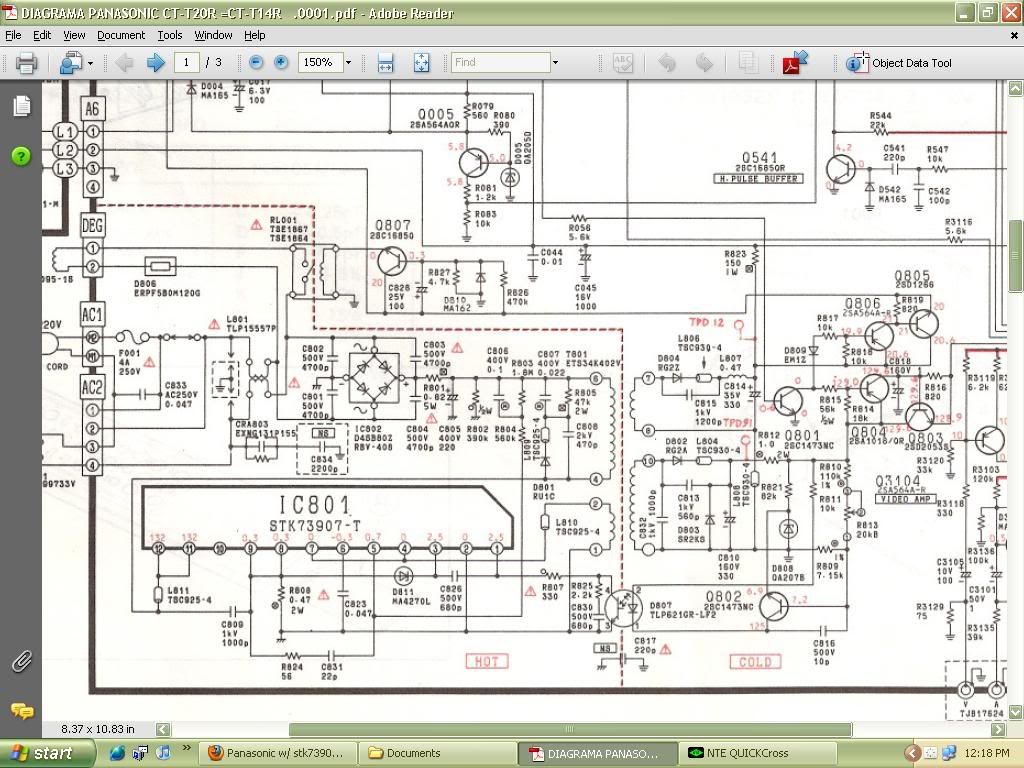Click the VIDEO AMP label
This screenshot has height=768, width=1024.
(x=904, y=499)
